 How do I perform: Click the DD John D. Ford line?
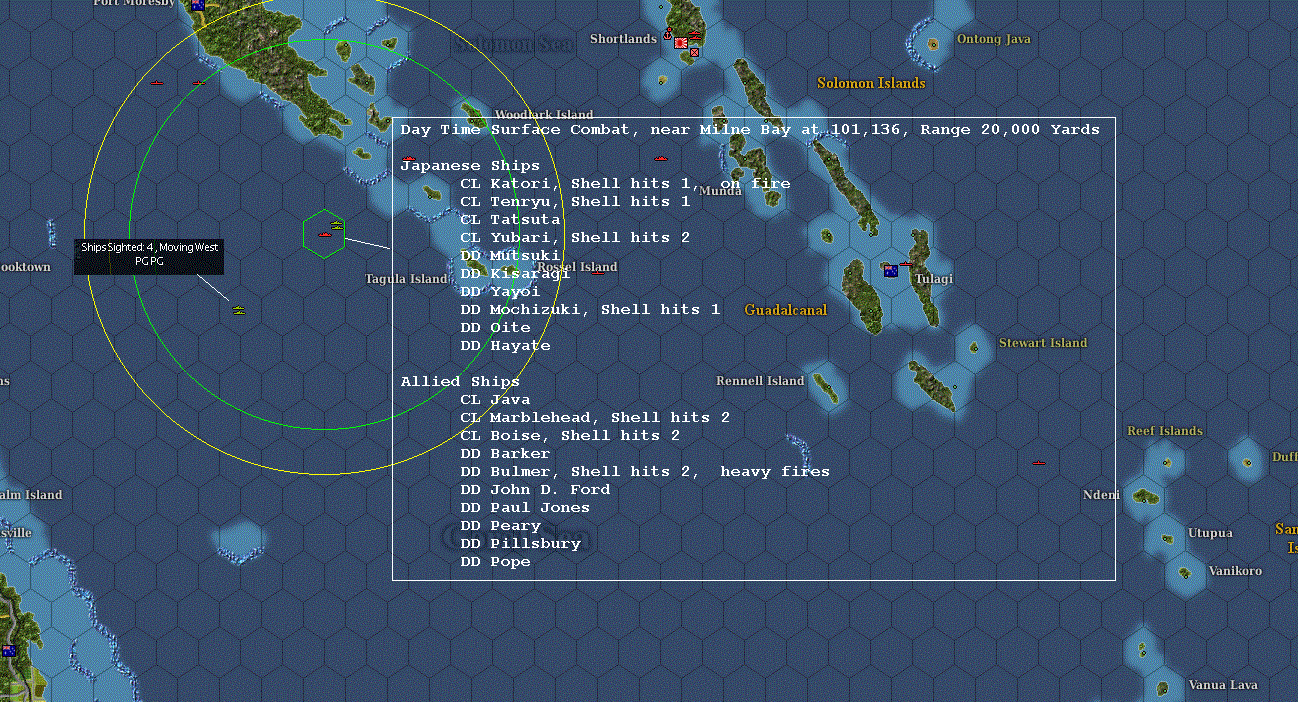[535, 490]
